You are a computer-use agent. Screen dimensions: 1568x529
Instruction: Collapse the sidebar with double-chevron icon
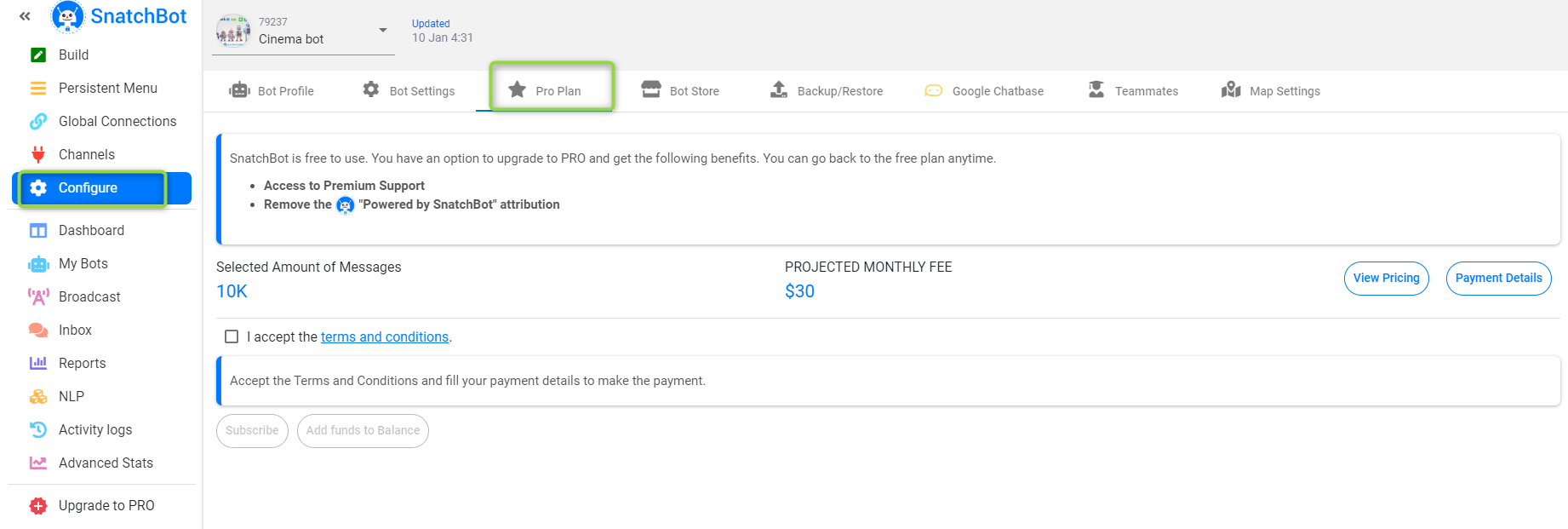(x=25, y=16)
